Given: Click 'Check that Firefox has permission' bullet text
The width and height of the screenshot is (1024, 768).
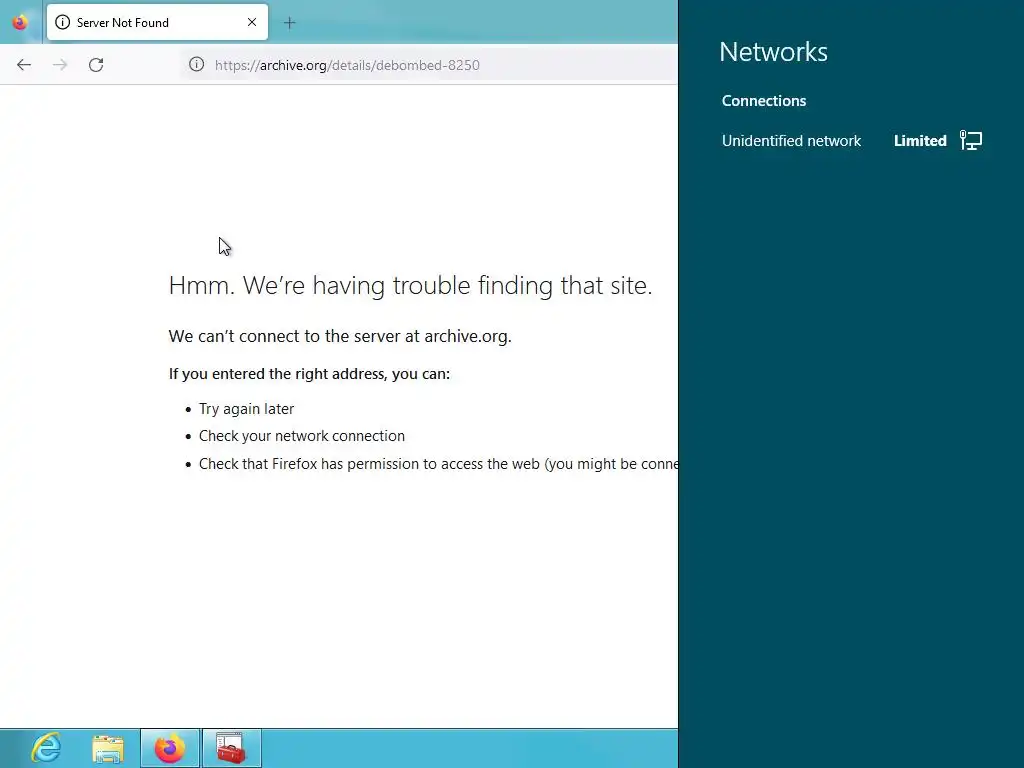Looking at the screenshot, I should click(438, 464).
